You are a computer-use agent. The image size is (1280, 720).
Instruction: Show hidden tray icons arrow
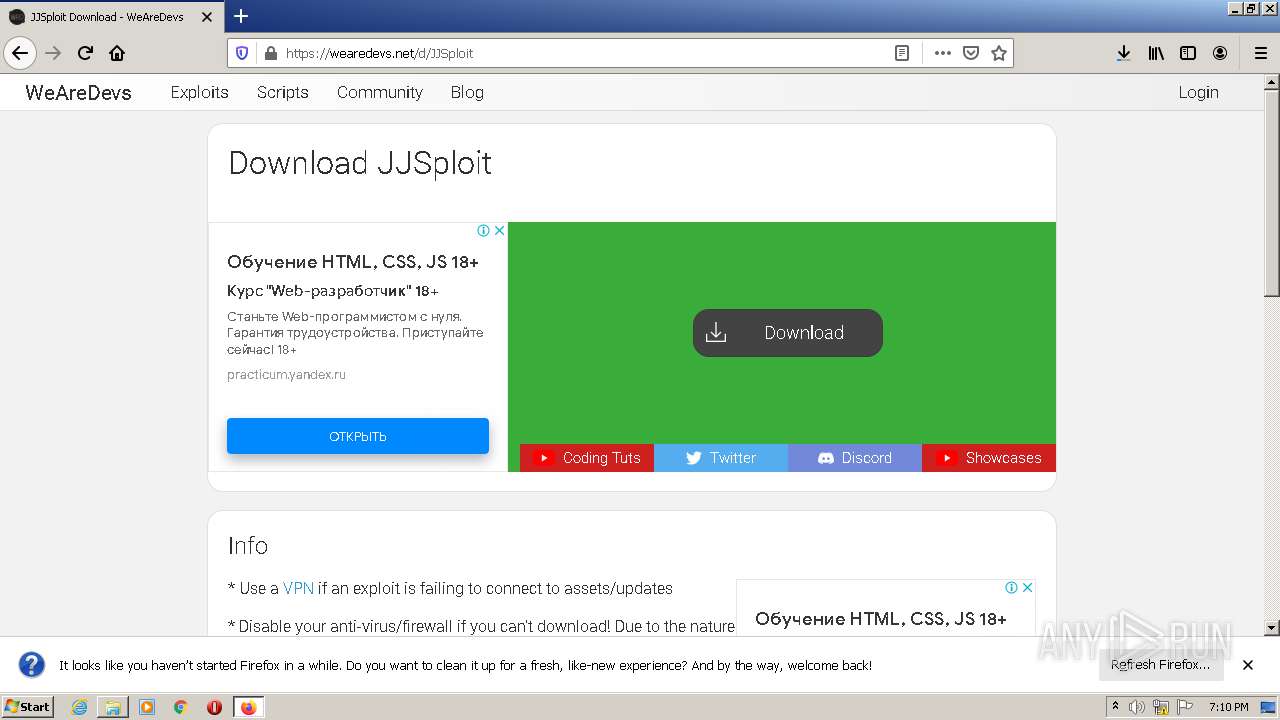click(1115, 707)
